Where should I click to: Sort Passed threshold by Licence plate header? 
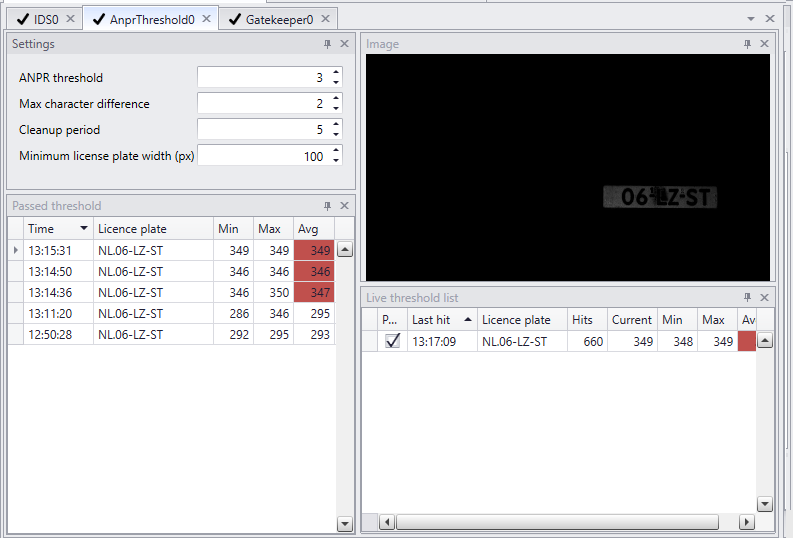153,229
